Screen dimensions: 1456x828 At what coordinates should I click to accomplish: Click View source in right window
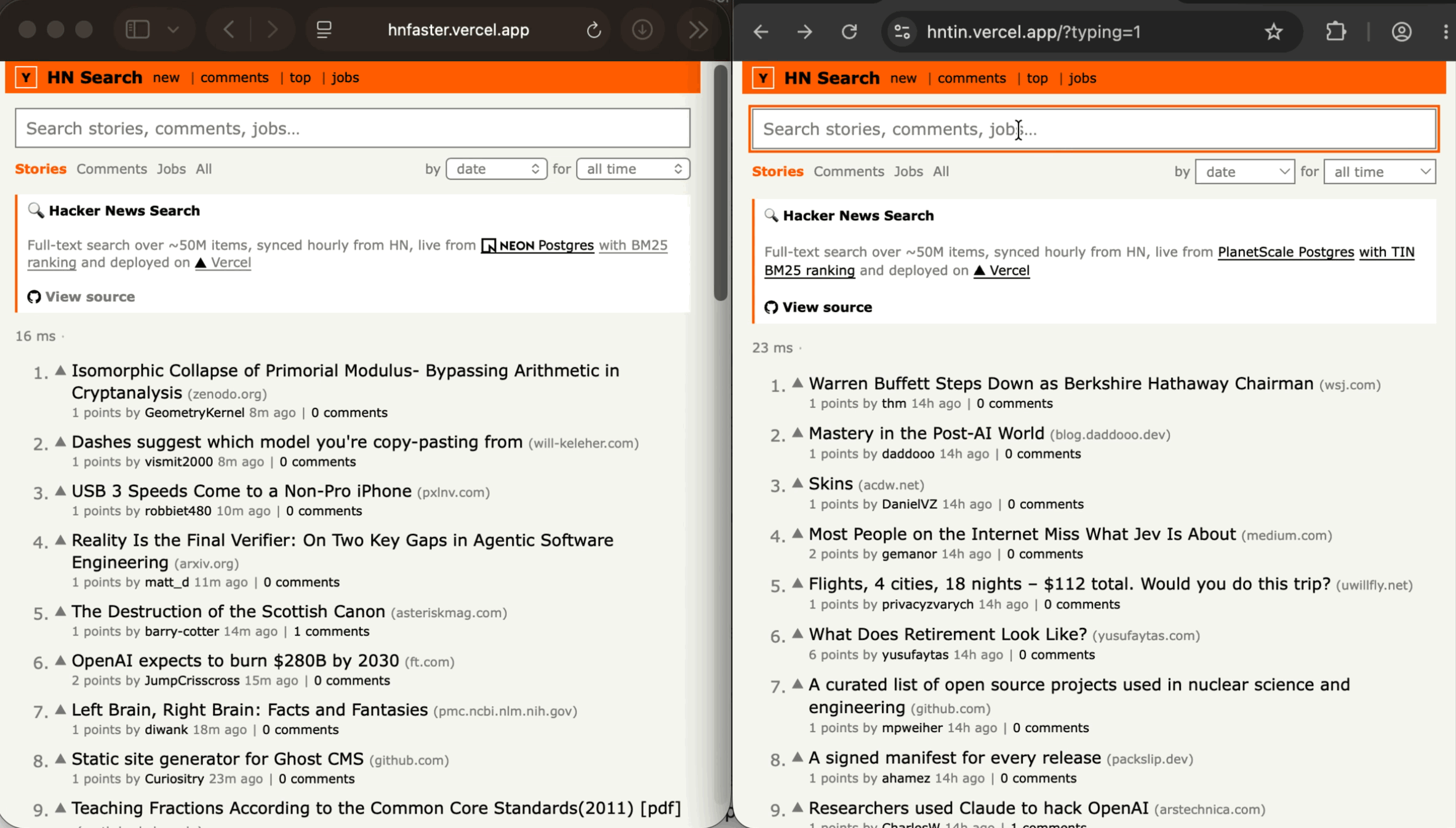[818, 307]
